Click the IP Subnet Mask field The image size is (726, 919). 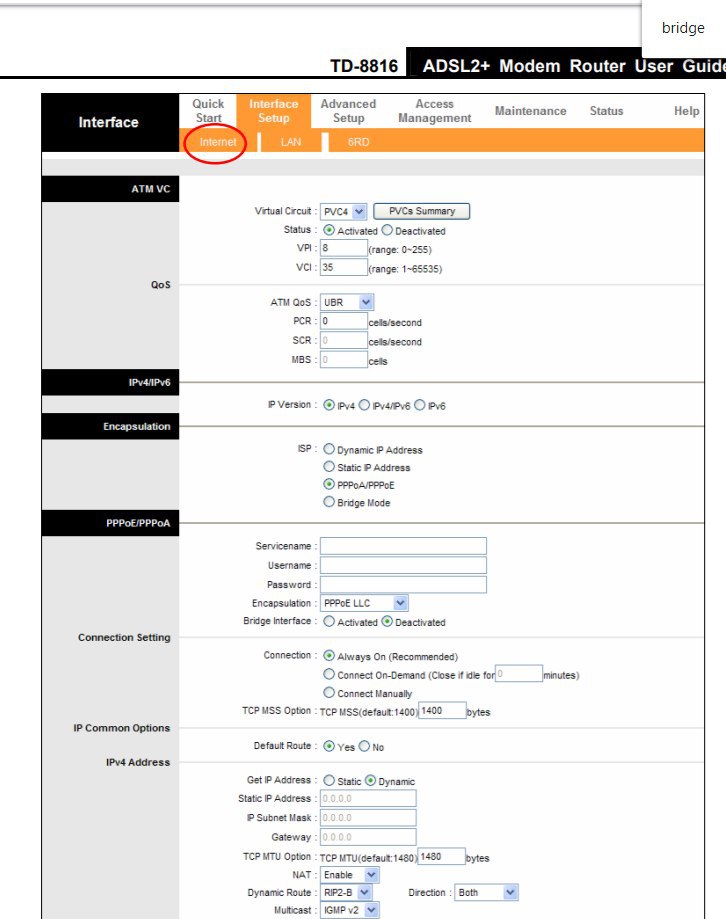(368, 818)
